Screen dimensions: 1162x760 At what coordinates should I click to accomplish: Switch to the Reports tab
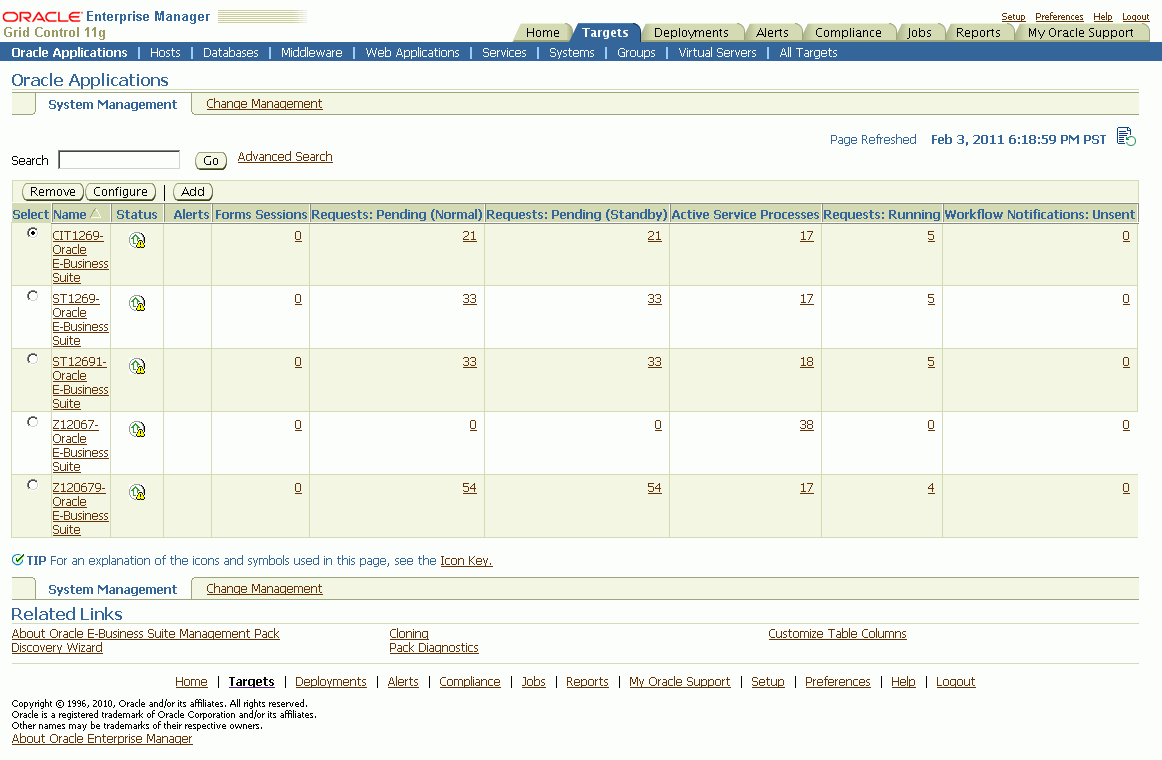click(x=977, y=33)
